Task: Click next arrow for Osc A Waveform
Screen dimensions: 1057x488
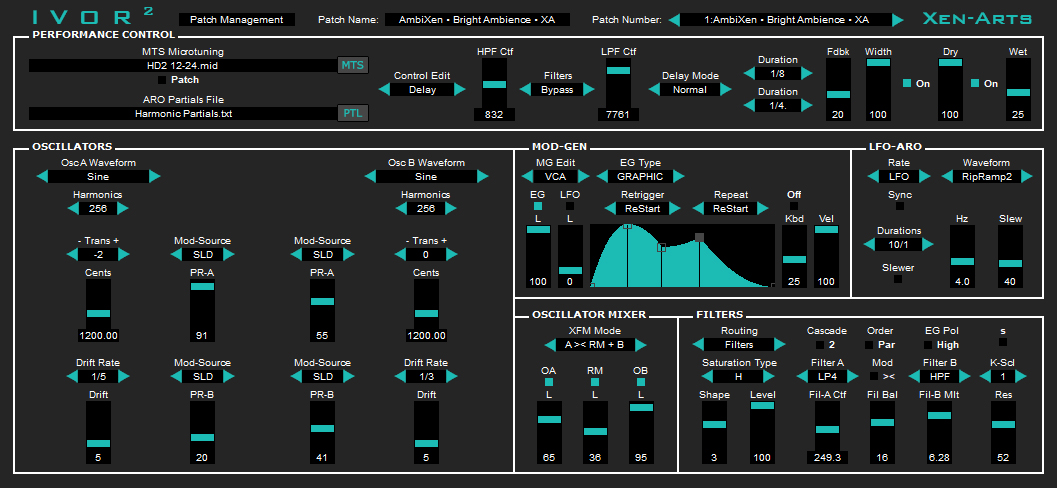Action: [155, 177]
